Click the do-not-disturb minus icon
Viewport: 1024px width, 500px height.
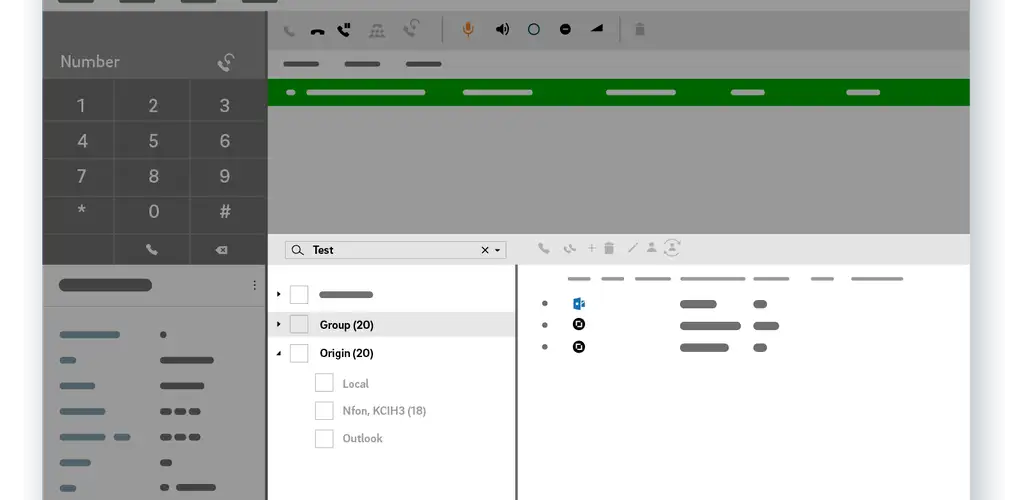565,30
